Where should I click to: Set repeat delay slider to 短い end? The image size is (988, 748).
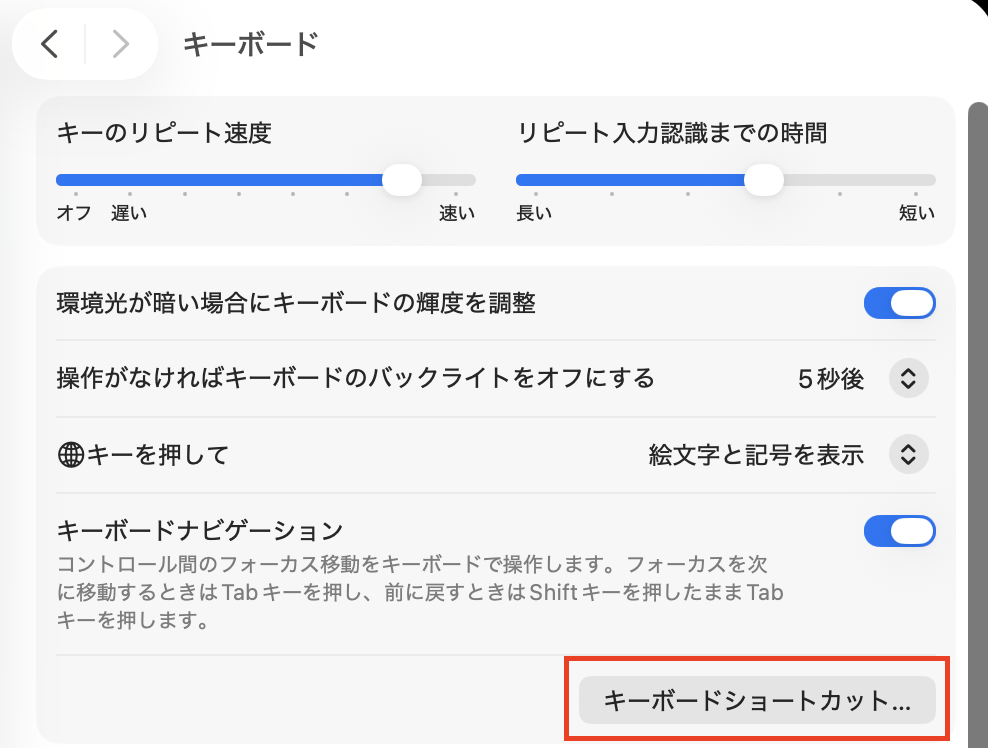click(x=930, y=181)
